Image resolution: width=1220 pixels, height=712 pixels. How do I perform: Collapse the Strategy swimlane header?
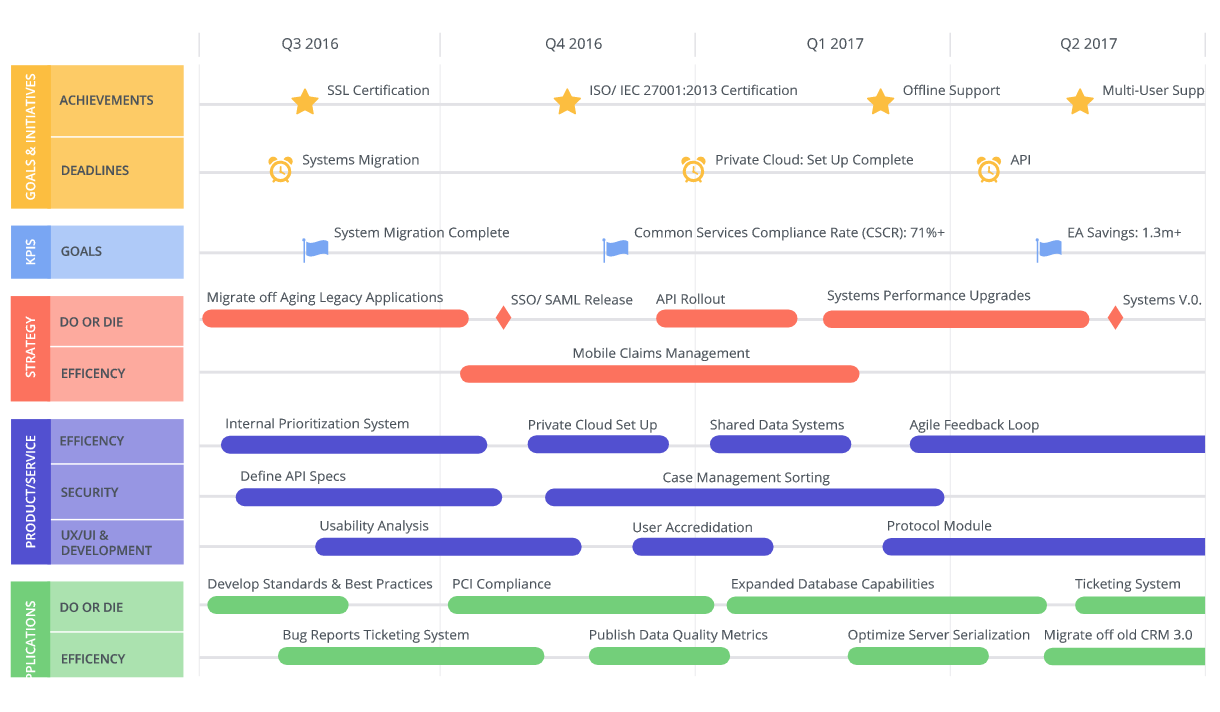(x=30, y=348)
